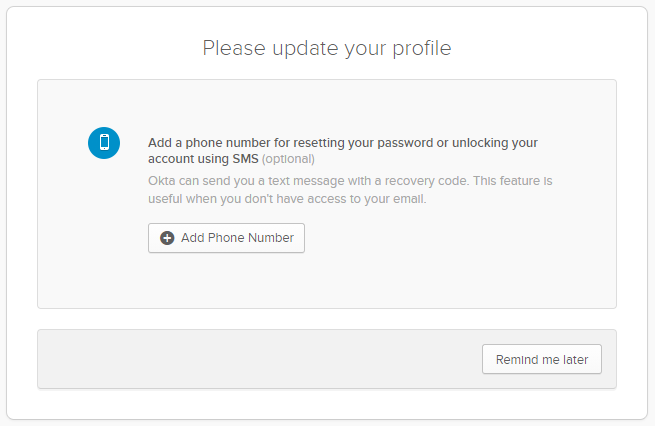Click the word 'profile' in the title
The height and width of the screenshot is (426, 655).
tap(422, 48)
